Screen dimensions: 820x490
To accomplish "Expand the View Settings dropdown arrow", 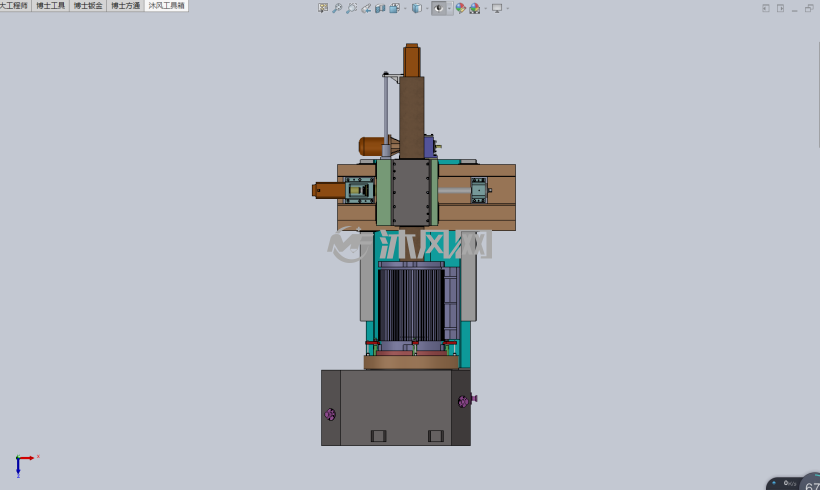I will 508,8.
